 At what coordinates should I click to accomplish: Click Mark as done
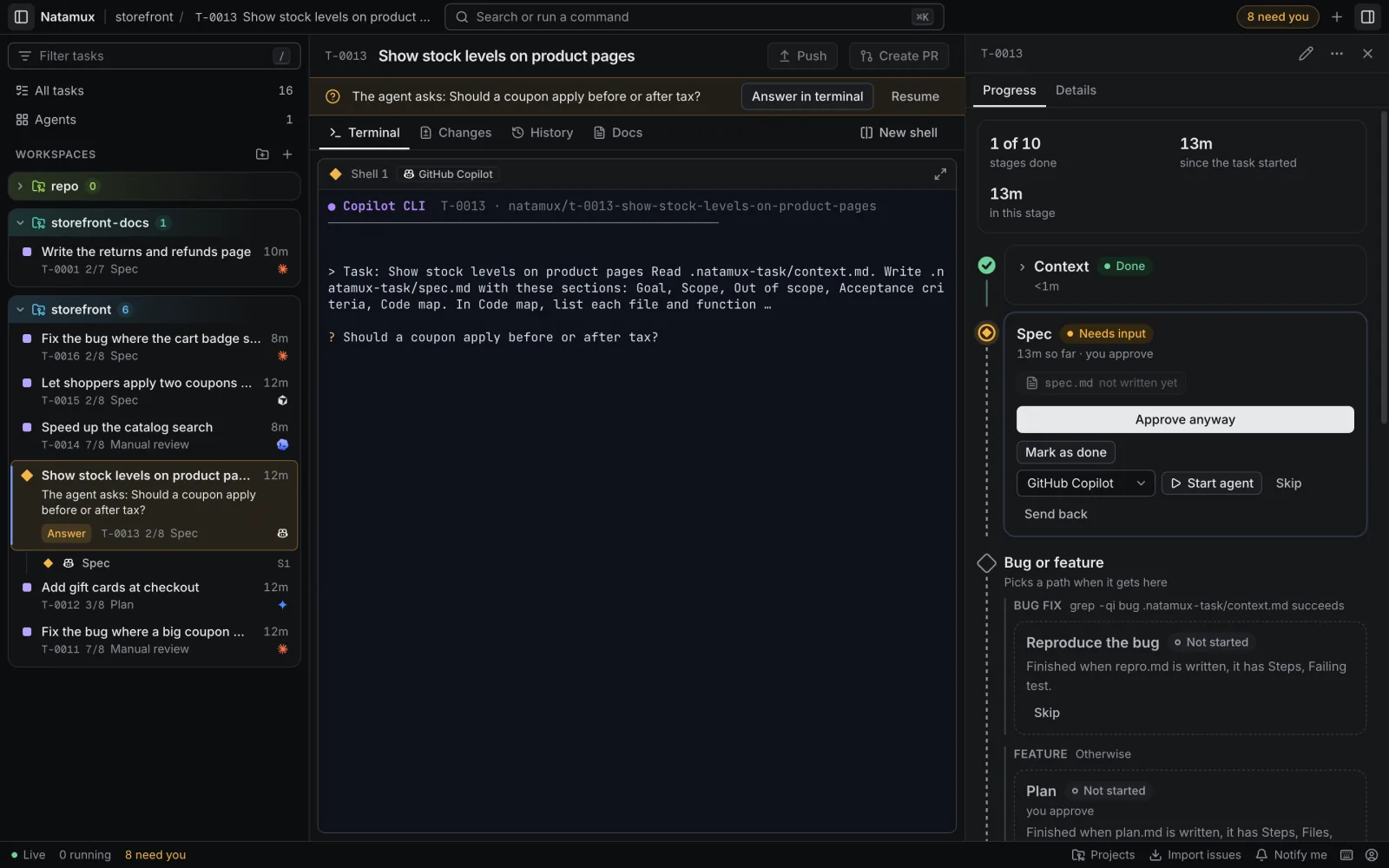coord(1065,453)
